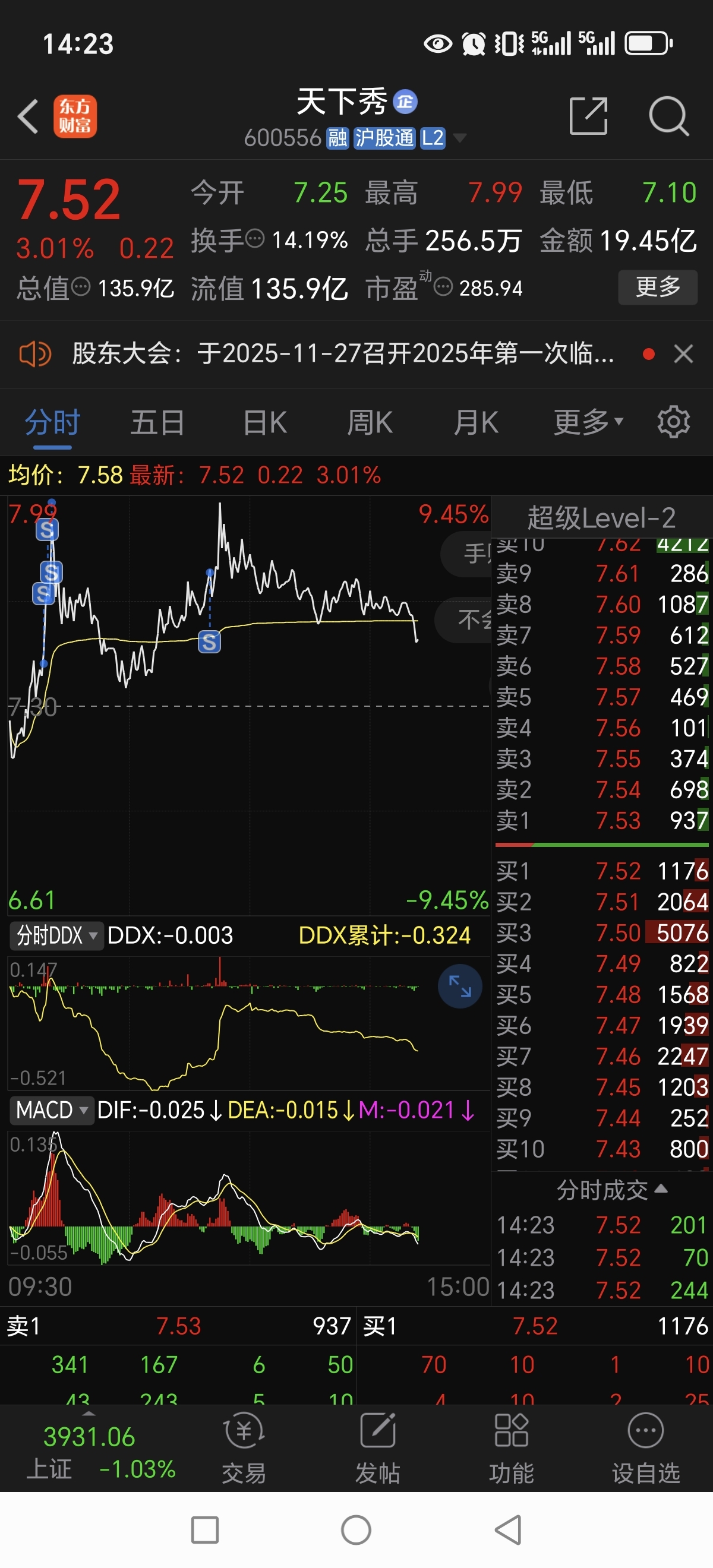Tap the 70 buy queue order

(x=434, y=1365)
